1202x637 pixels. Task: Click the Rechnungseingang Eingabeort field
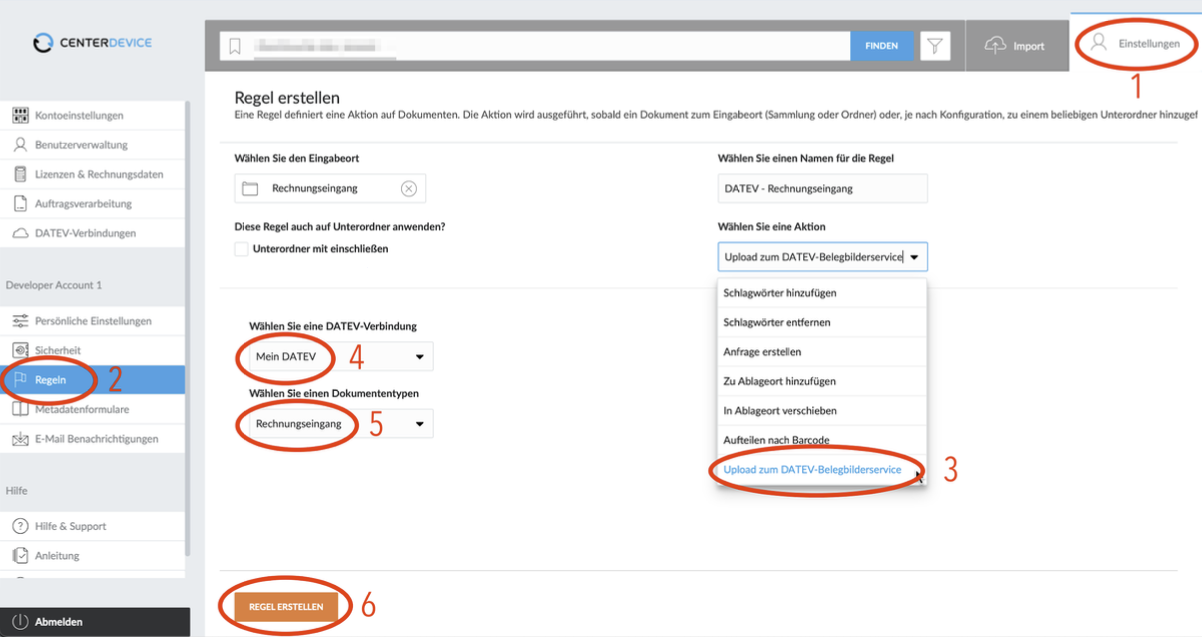[330, 188]
